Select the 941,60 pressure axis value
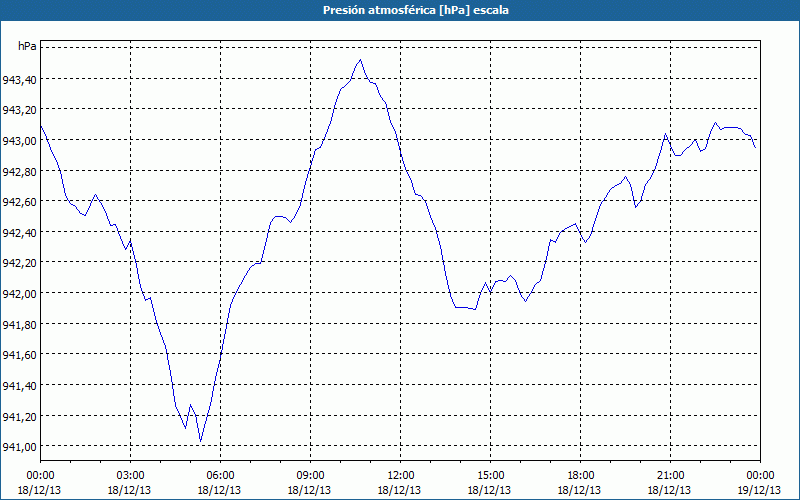 tap(19, 355)
